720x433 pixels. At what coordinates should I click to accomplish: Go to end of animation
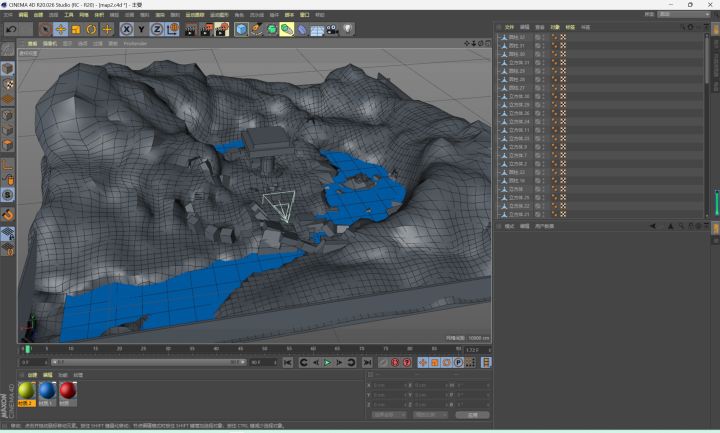click(367, 362)
